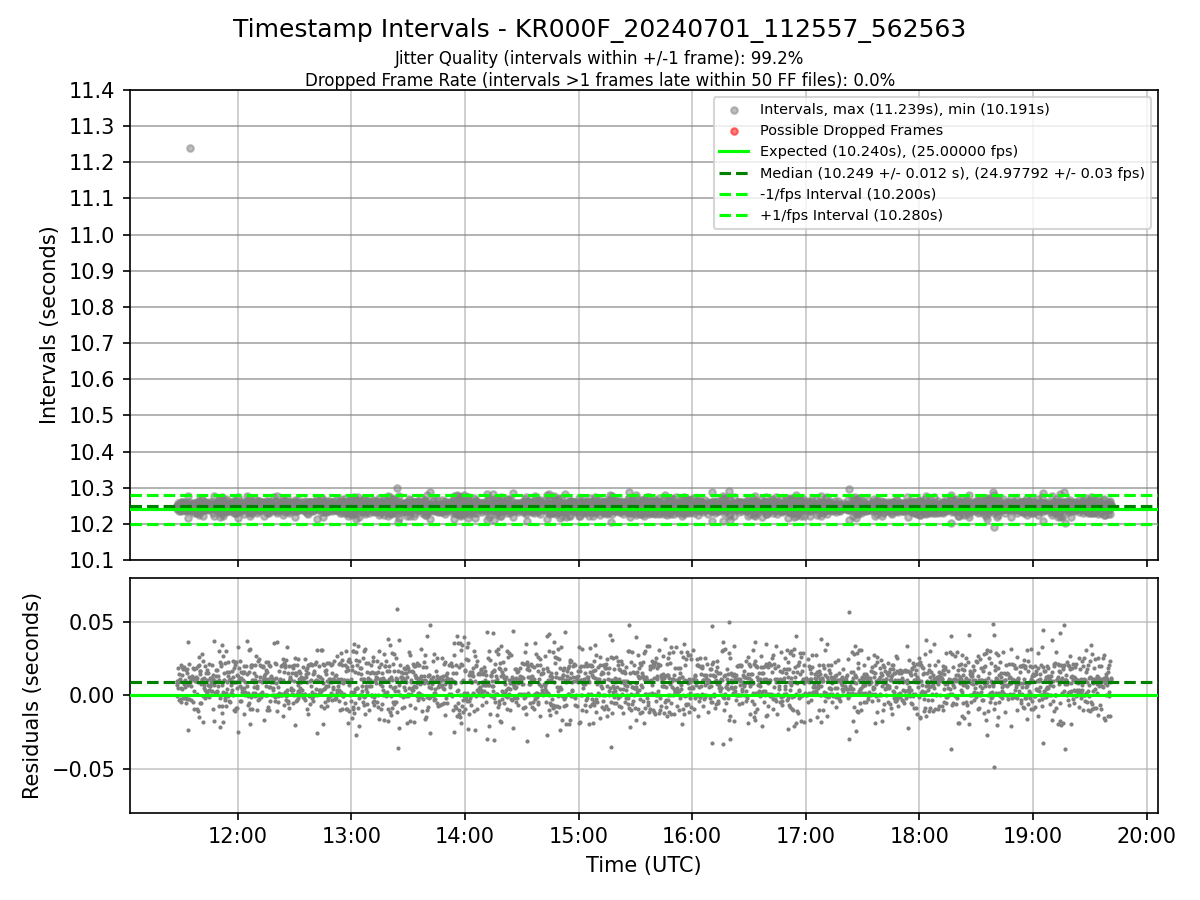The image size is (1200, 900).
Task: Click the 15:00 x-axis tick label
Action: pos(578,835)
